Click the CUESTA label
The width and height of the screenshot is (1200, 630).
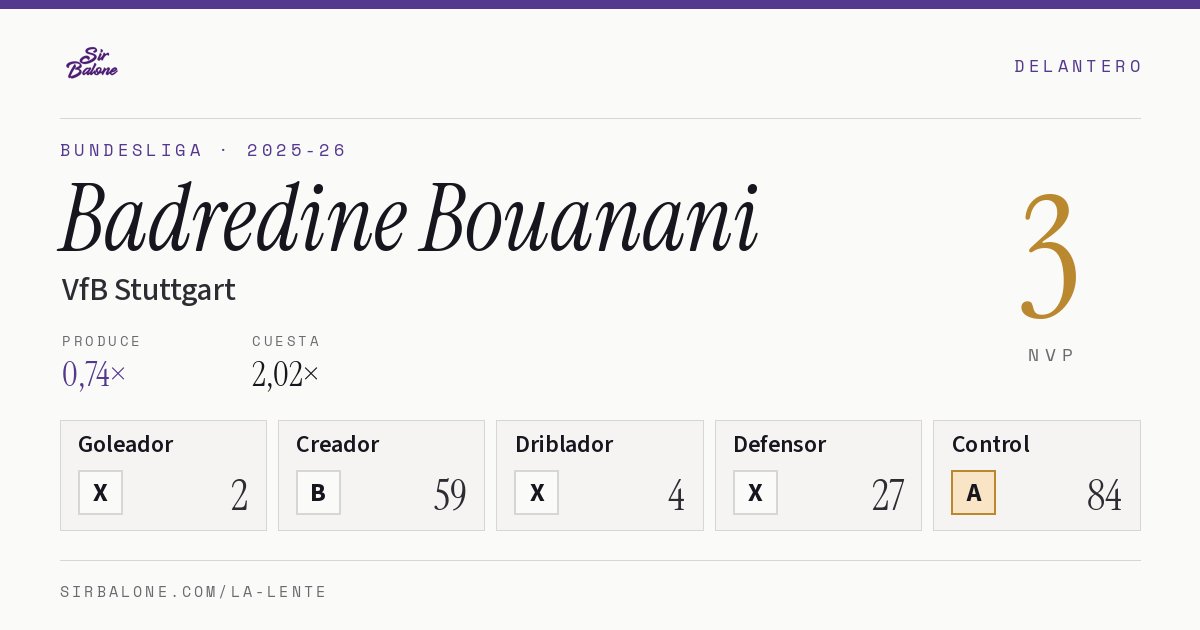286,341
